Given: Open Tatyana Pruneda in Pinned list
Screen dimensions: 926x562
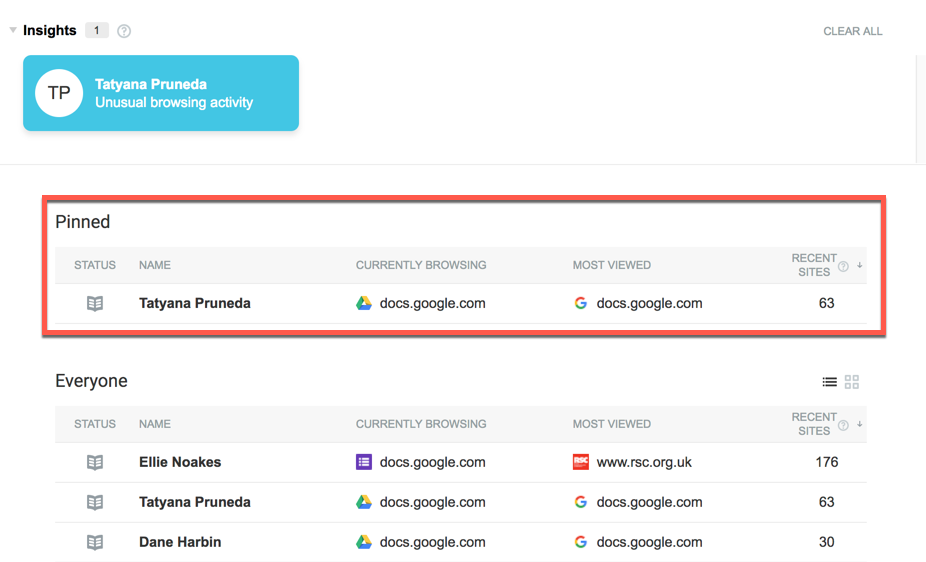Looking at the screenshot, I should (194, 303).
